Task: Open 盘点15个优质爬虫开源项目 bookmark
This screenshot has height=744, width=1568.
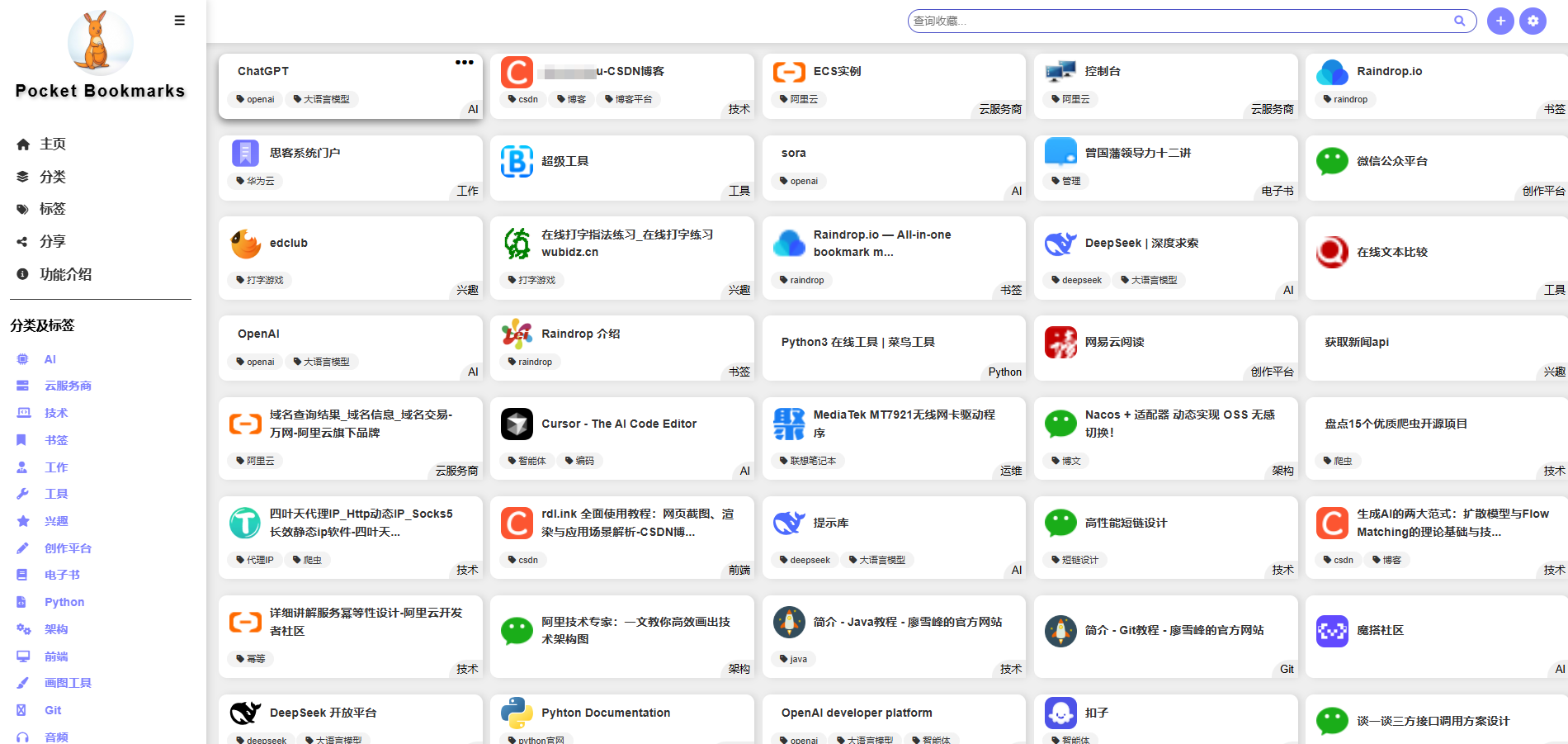Action: tap(1396, 424)
